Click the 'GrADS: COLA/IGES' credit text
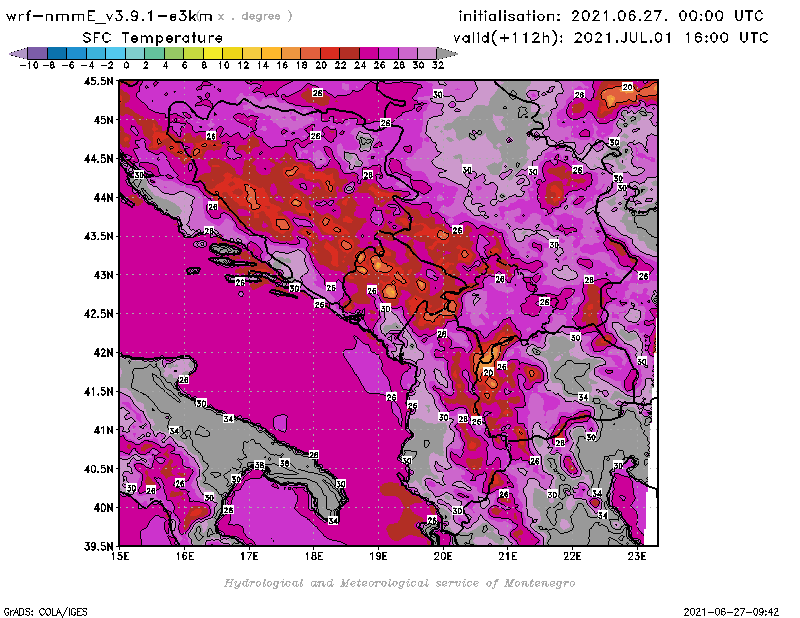800x618 pixels. tap(45, 612)
